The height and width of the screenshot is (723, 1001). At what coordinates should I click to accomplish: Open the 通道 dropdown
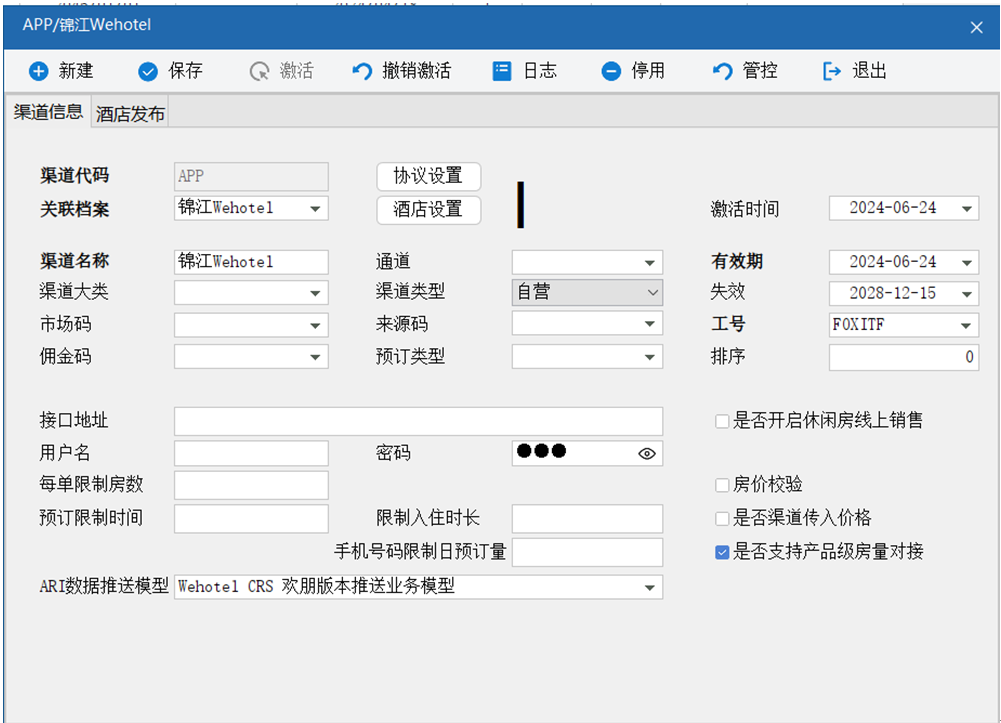point(650,262)
